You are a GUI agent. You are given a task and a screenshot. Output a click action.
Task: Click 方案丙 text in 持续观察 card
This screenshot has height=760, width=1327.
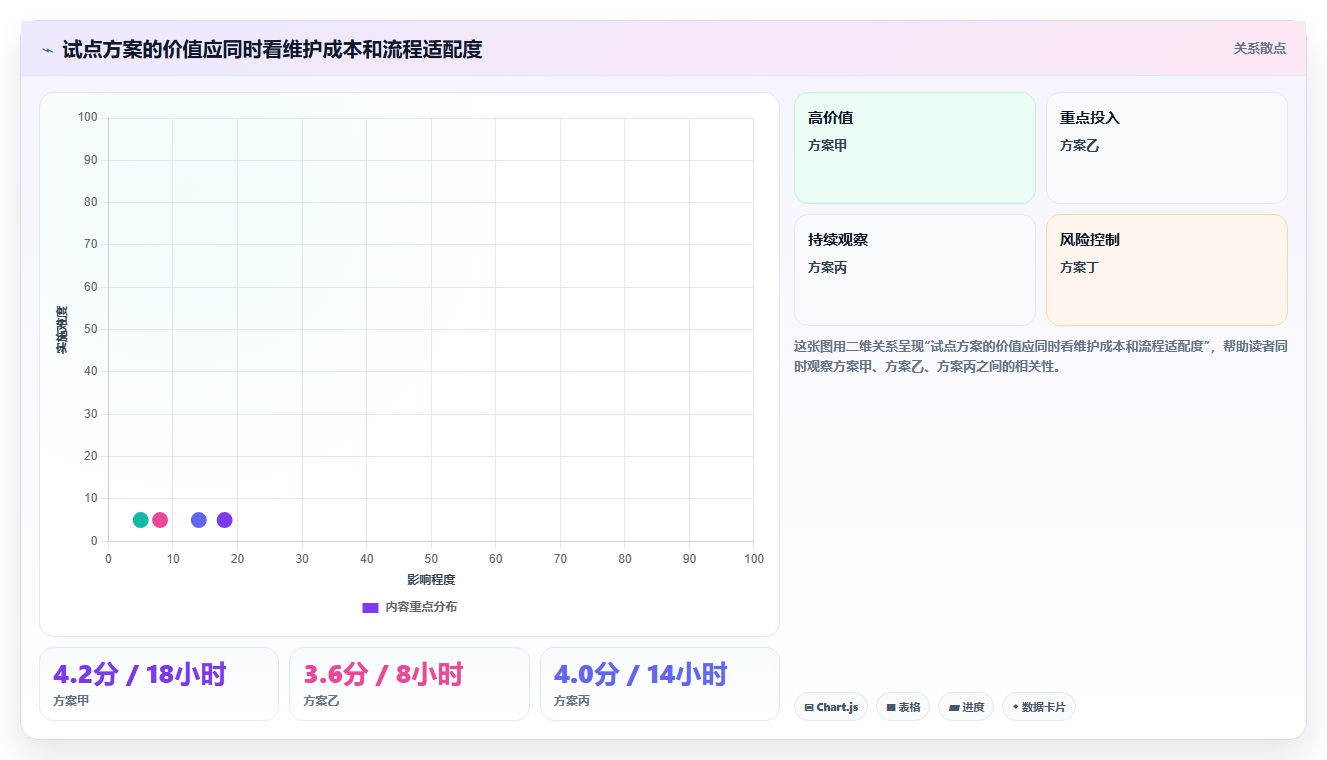tap(828, 268)
